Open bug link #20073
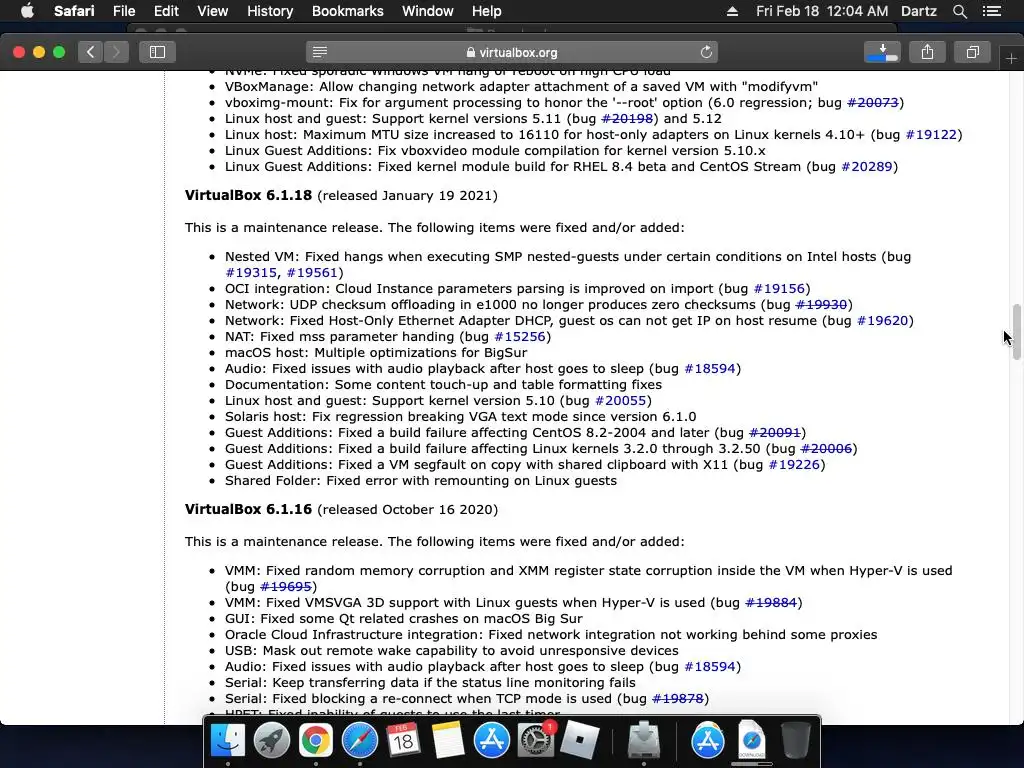 click(872, 103)
